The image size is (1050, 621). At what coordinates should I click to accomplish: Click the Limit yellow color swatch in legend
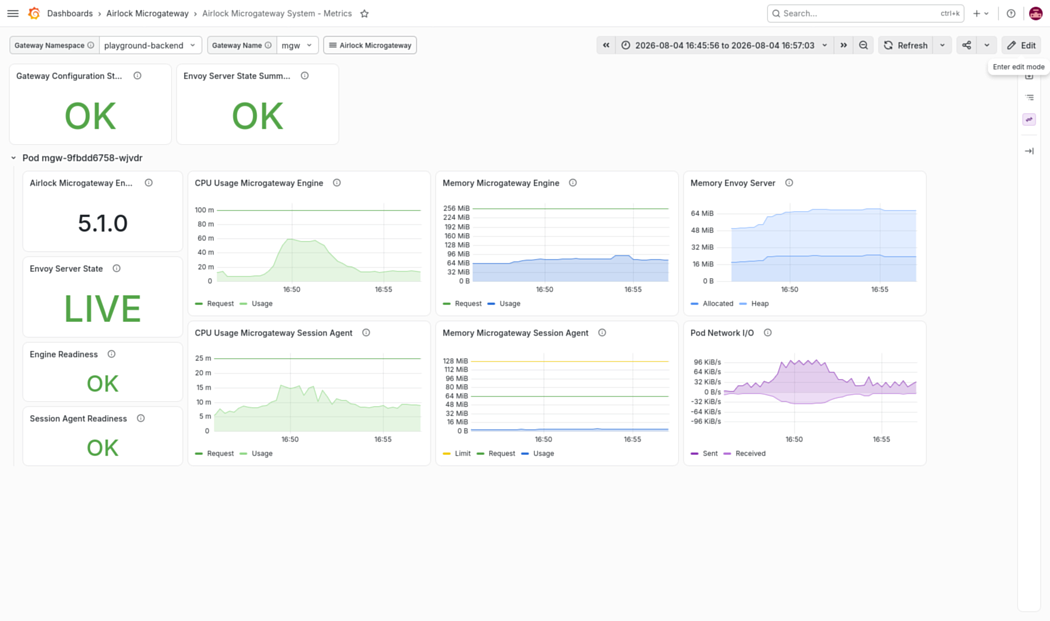click(x=447, y=454)
